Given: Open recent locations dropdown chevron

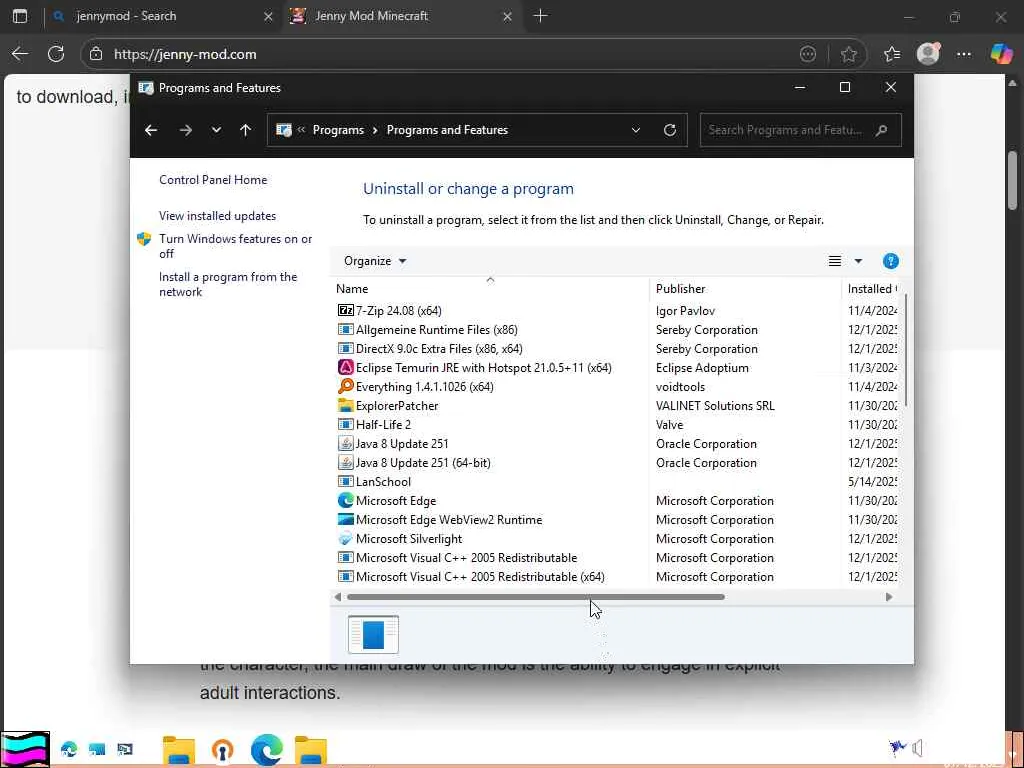Looking at the screenshot, I should 216,130.
